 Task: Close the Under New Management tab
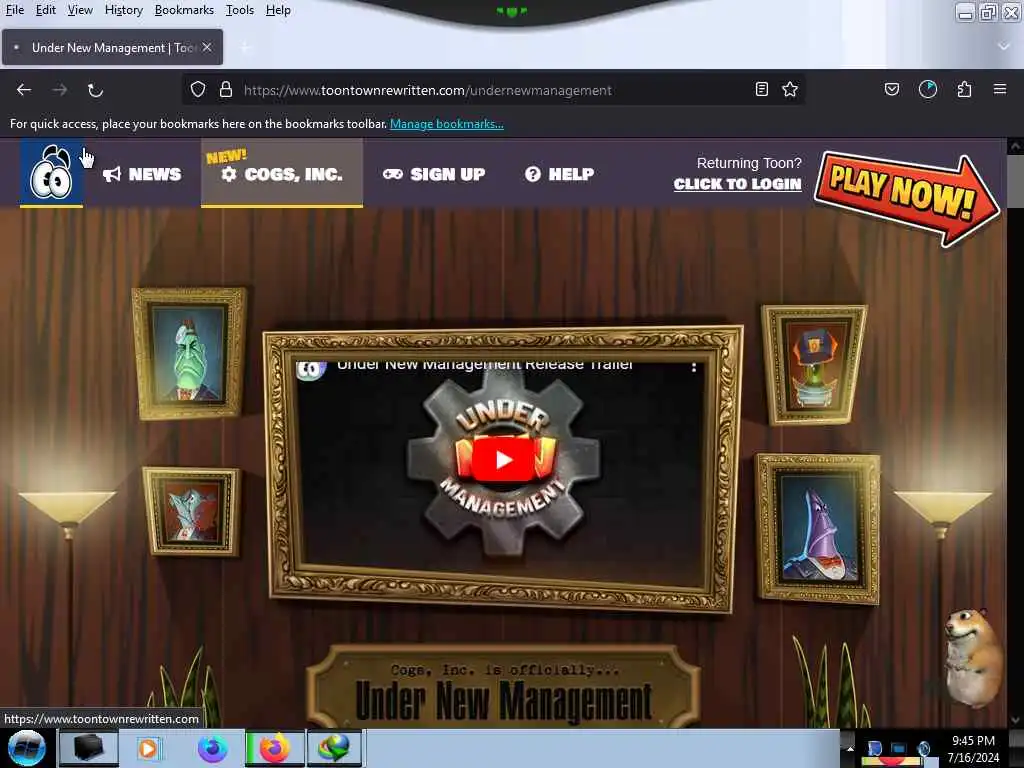coord(207,47)
